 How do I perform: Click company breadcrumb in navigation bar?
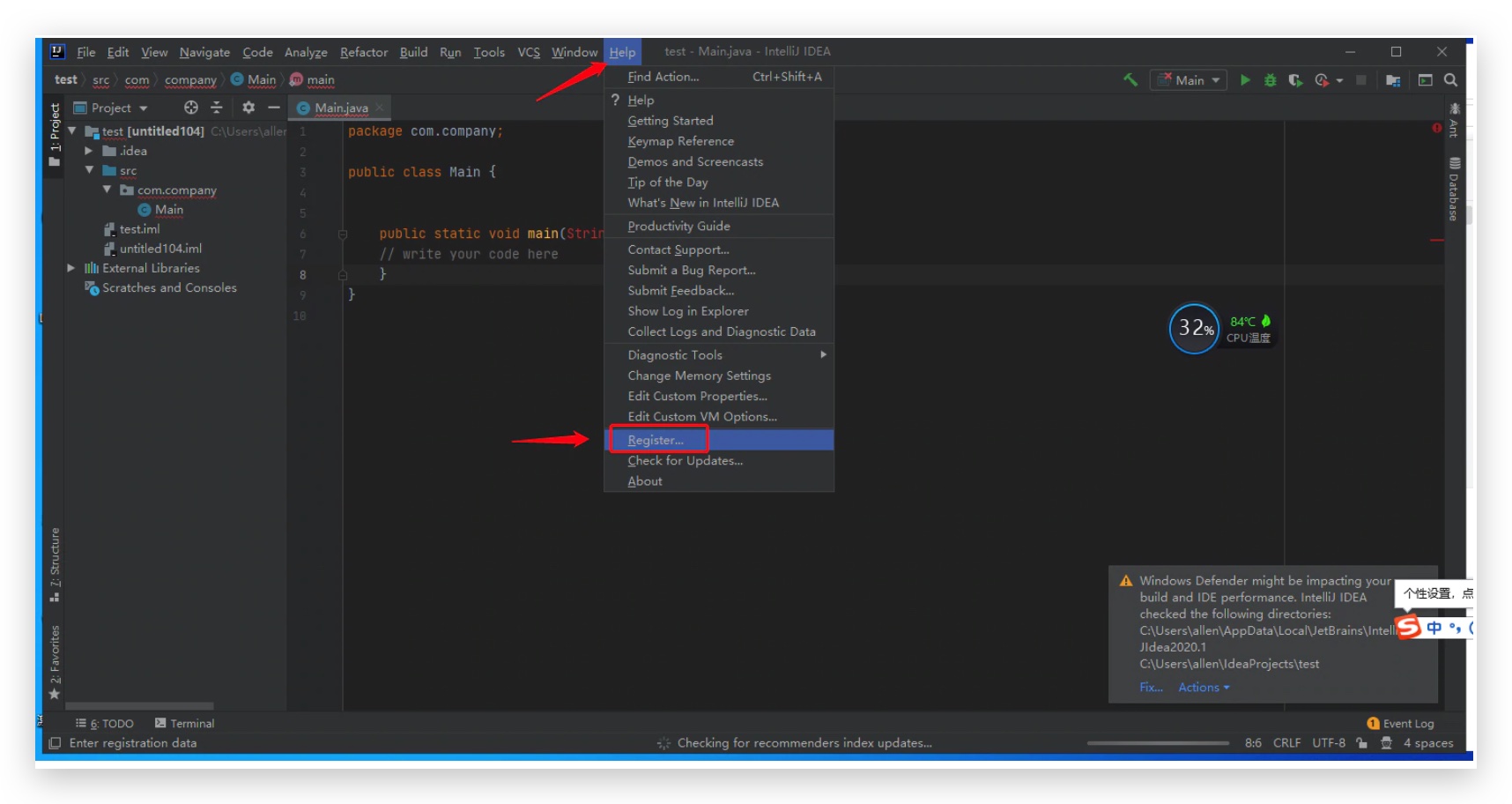click(190, 79)
